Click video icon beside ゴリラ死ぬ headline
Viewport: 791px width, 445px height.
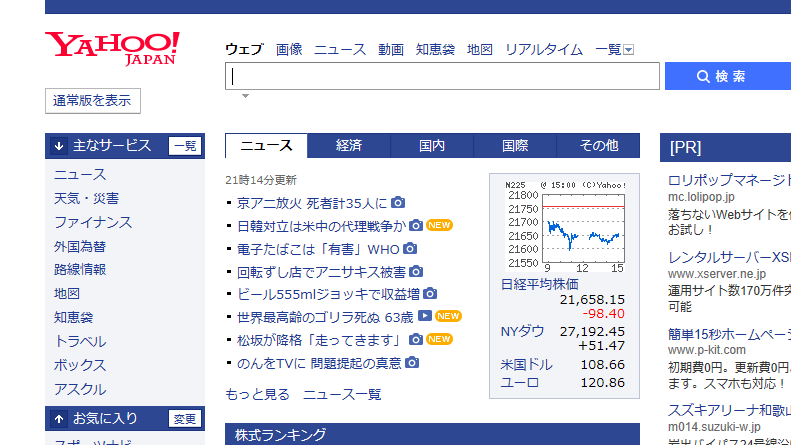pyautogui.click(x=426, y=317)
